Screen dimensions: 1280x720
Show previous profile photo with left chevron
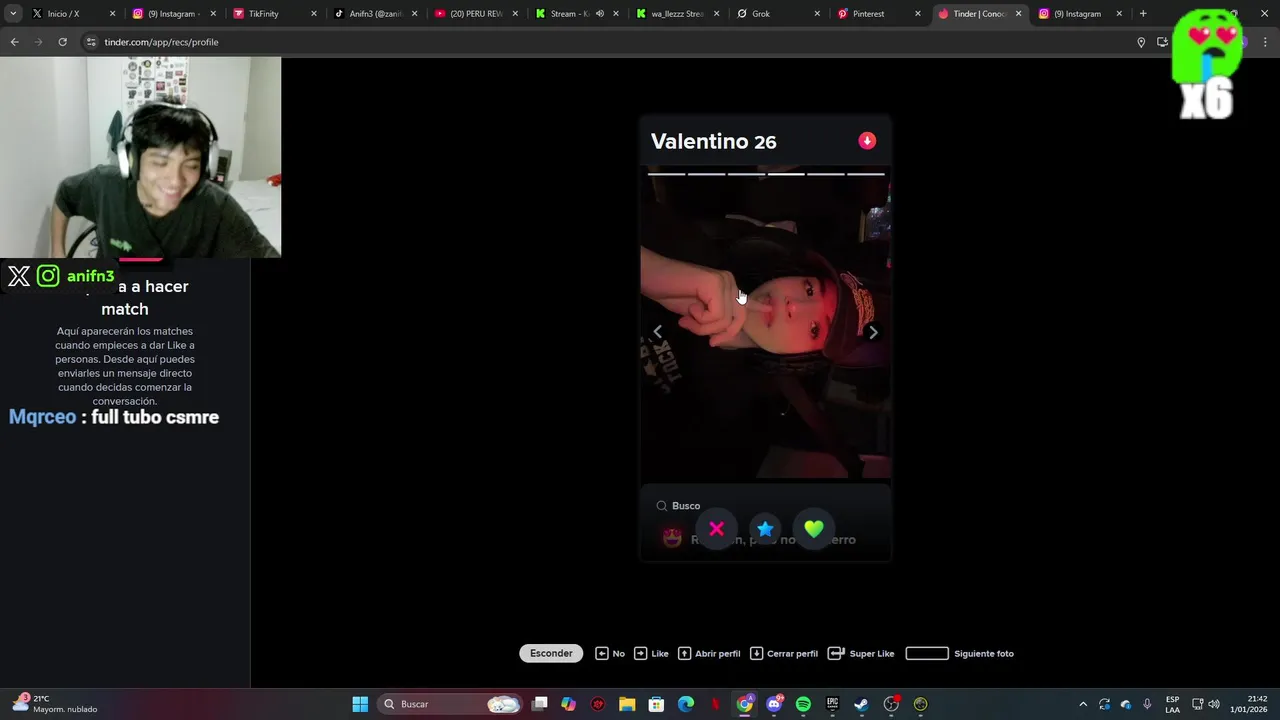point(657,332)
